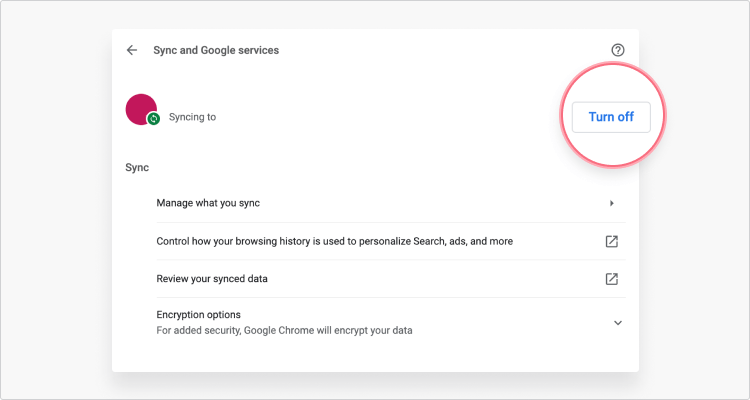The height and width of the screenshot is (400, 750).
Task: Click the magenta profile avatar
Action: 141,110
